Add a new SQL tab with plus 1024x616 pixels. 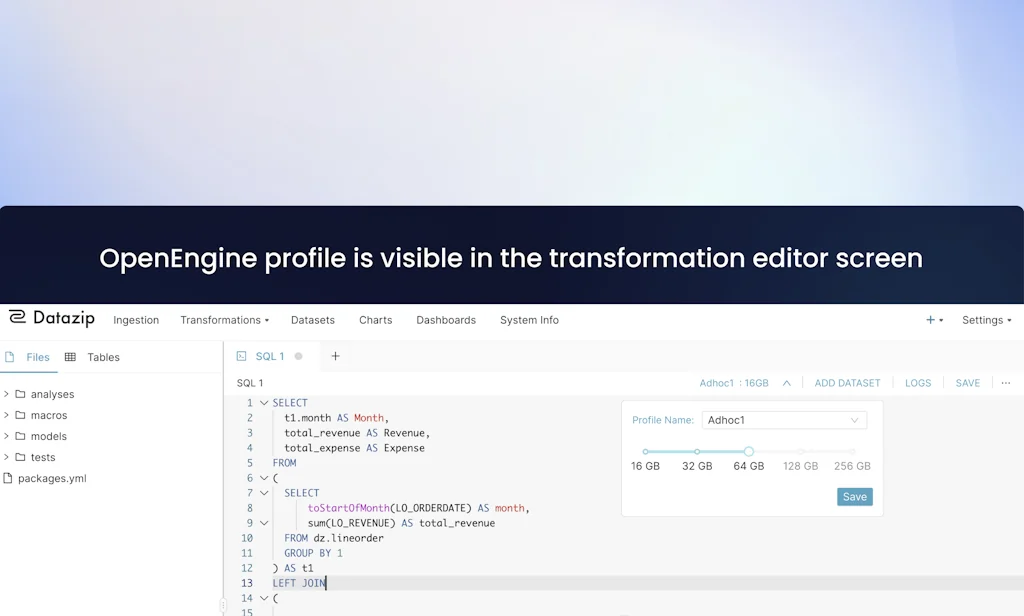point(335,356)
